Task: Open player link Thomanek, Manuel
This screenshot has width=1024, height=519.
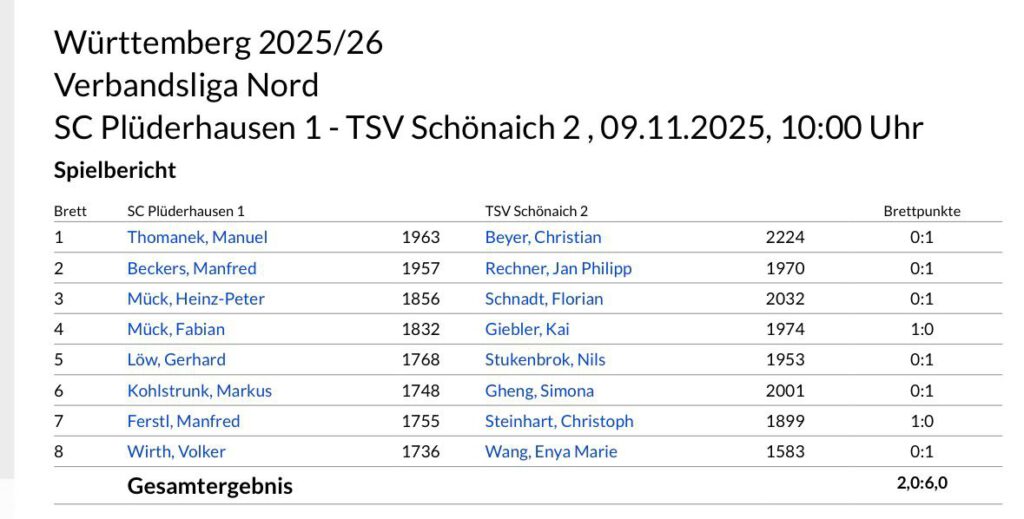Action: 197,238
